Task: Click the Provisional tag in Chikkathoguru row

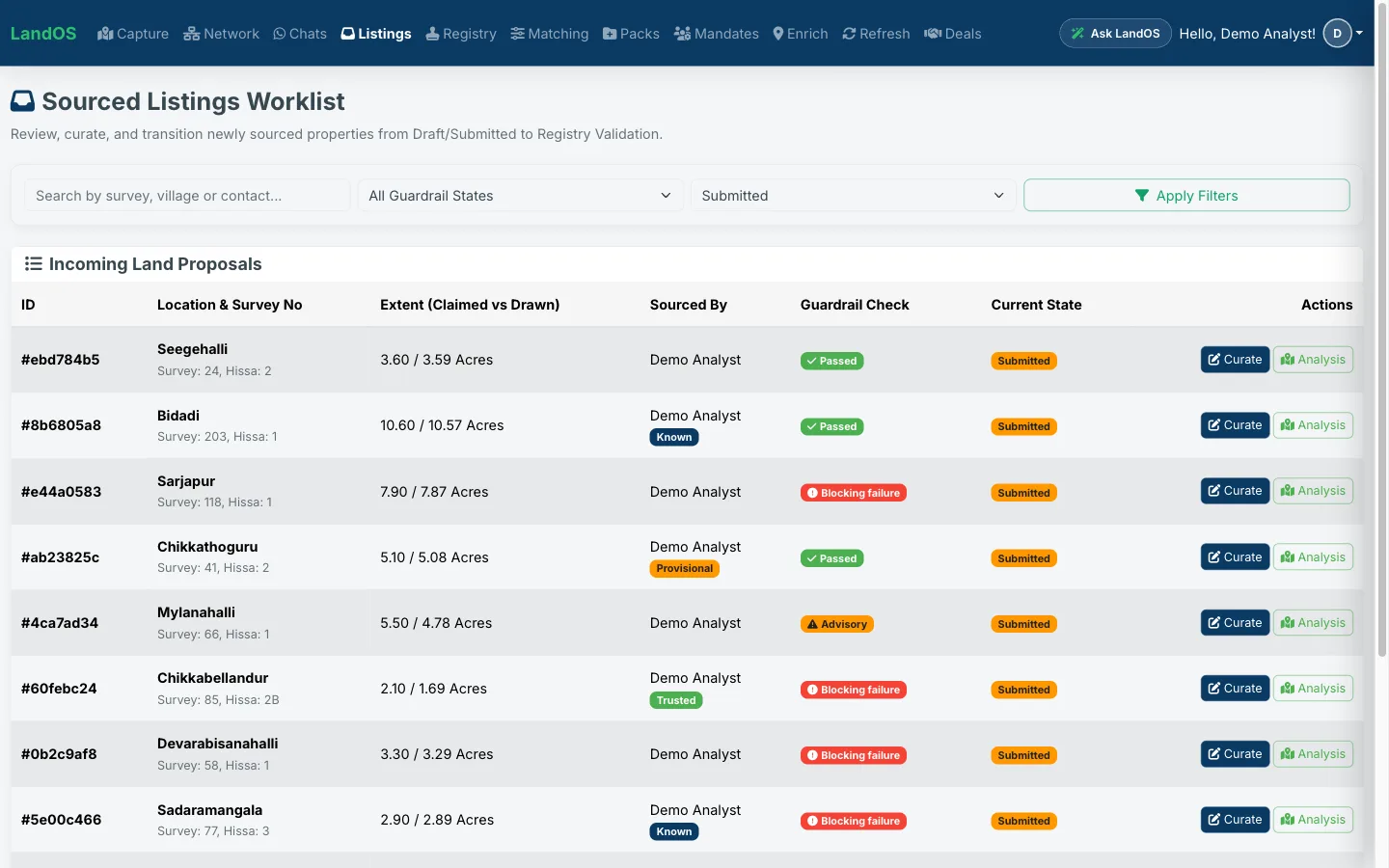Action: click(685, 569)
